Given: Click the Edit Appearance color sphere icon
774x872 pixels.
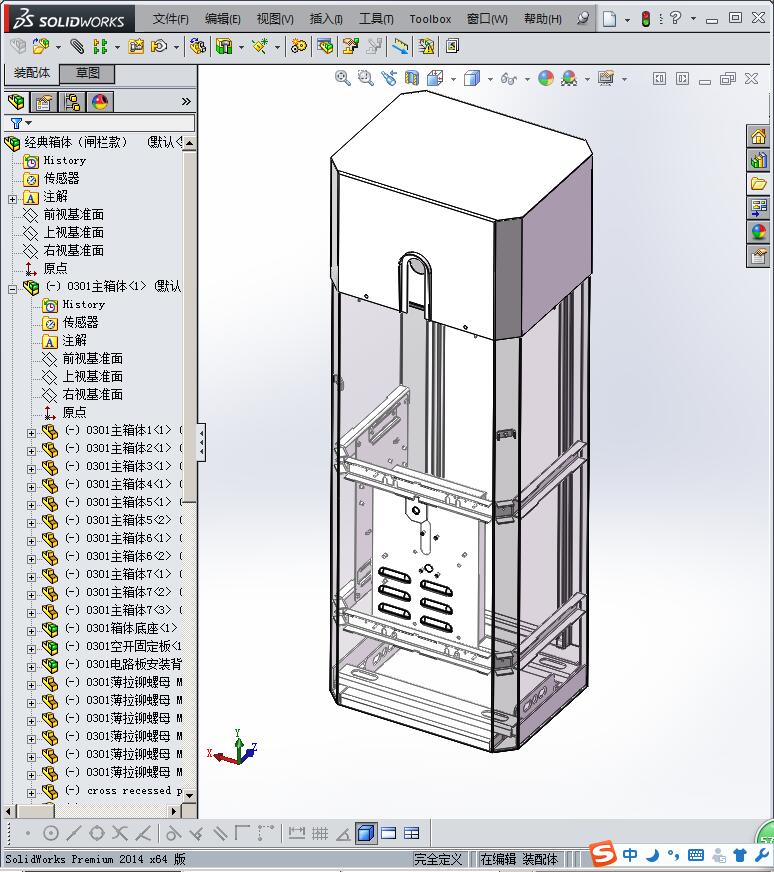Looking at the screenshot, I should [546, 78].
